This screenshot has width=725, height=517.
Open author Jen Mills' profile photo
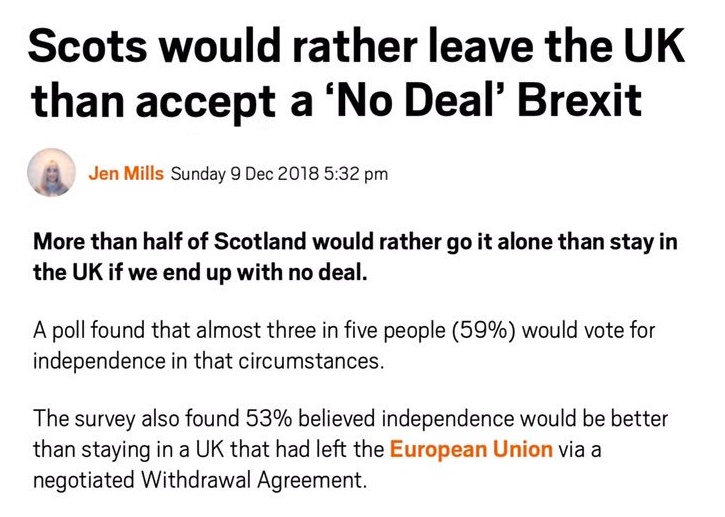51,172
